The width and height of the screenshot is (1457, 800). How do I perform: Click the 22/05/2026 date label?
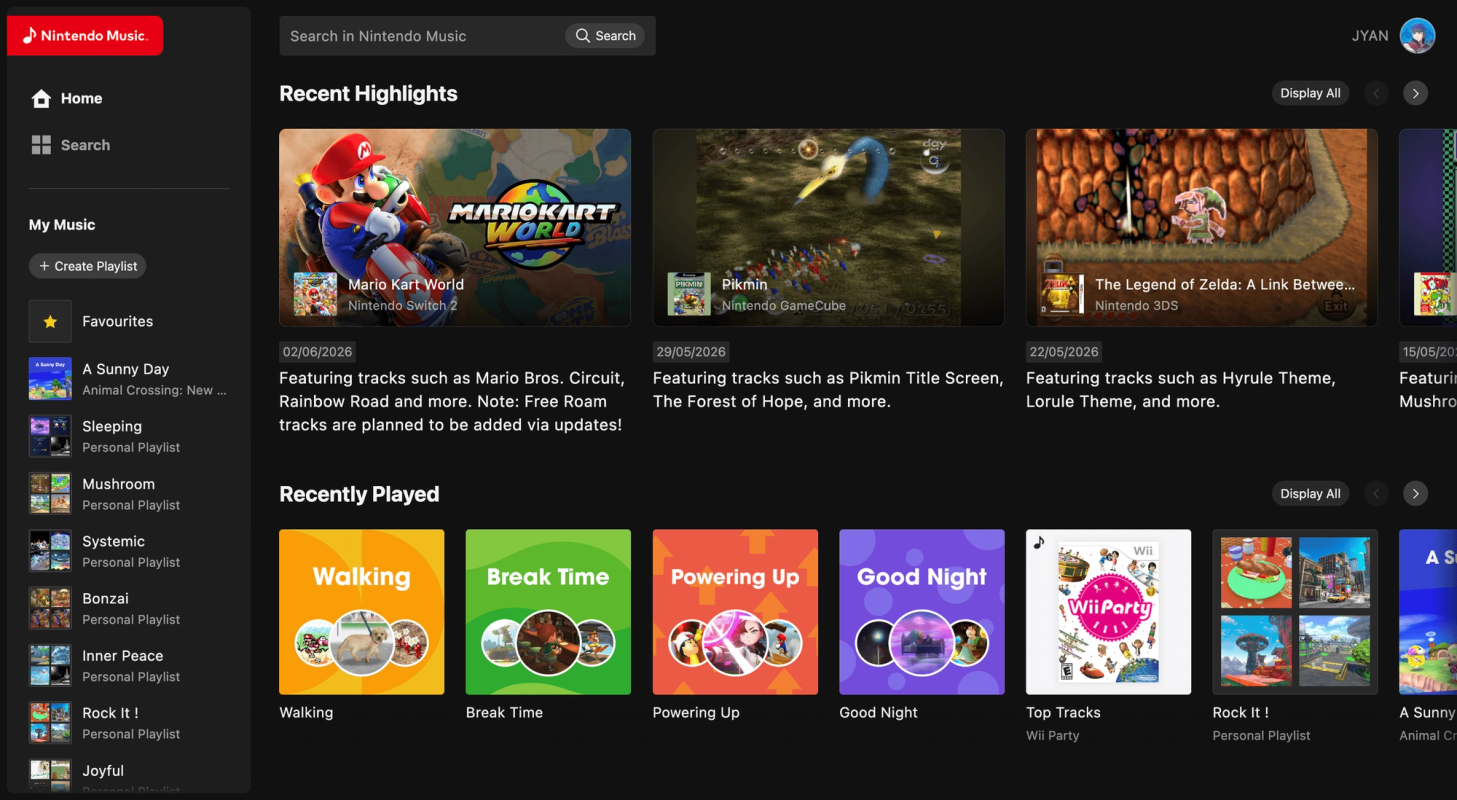pos(1064,352)
